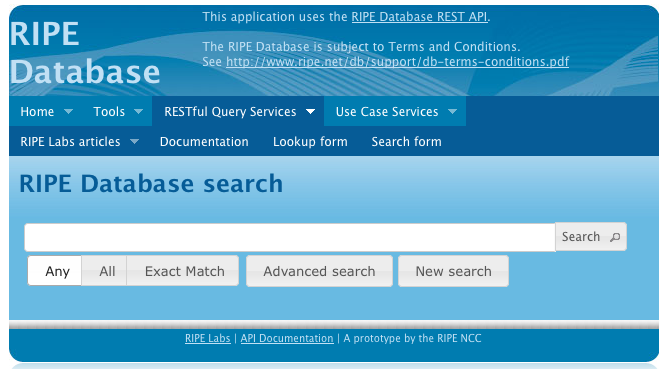Open the RIPE Database REST API link
Screen dimensions: 667x369
click(419, 17)
